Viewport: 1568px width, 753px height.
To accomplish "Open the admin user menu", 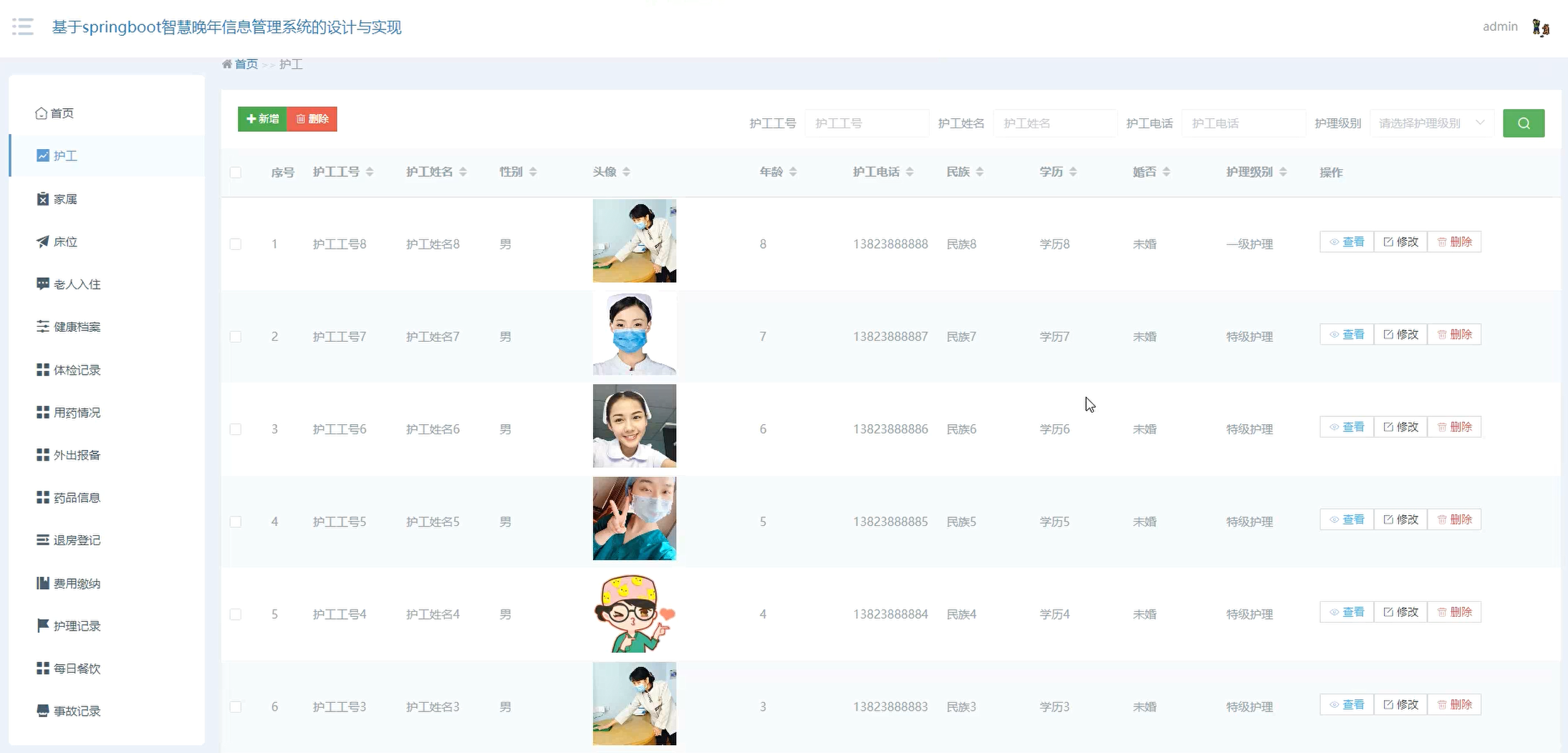I will point(1500,27).
